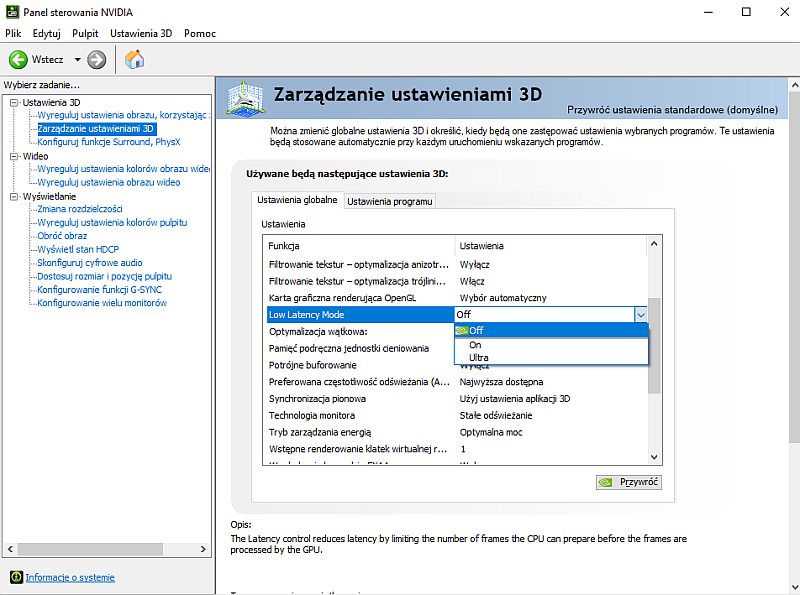This screenshot has width=800, height=595.
Task: Open Wyreguluj ustawienia obrazu, korzystając tree item
Action: coord(123,115)
